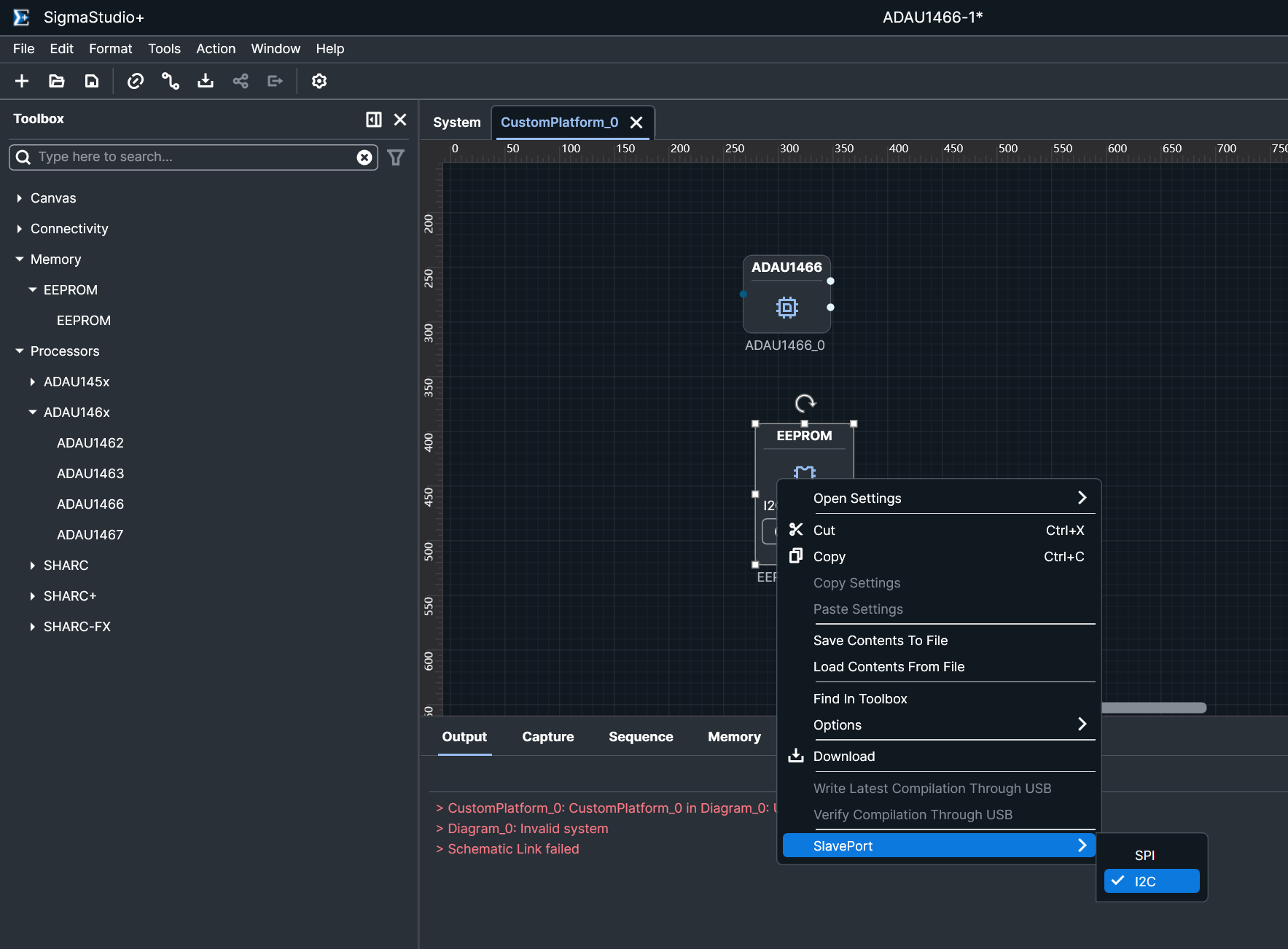This screenshot has width=1288, height=949.
Task: Open the Window menu
Action: point(276,49)
